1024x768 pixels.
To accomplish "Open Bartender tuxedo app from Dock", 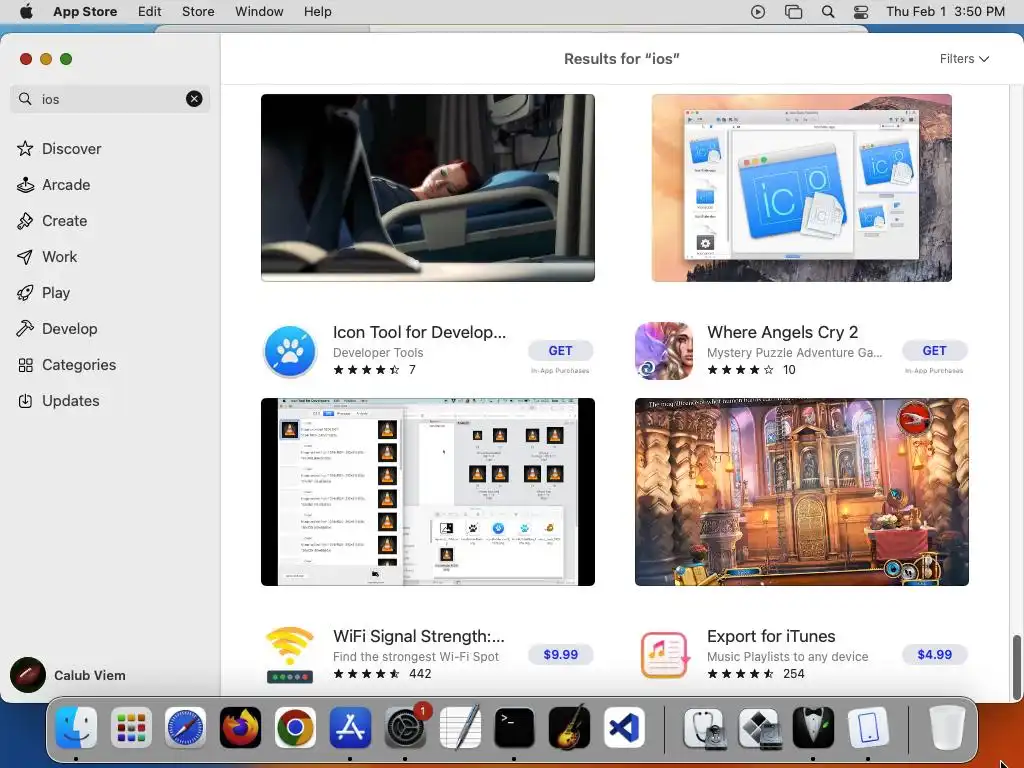I will pyautogui.click(x=813, y=728).
